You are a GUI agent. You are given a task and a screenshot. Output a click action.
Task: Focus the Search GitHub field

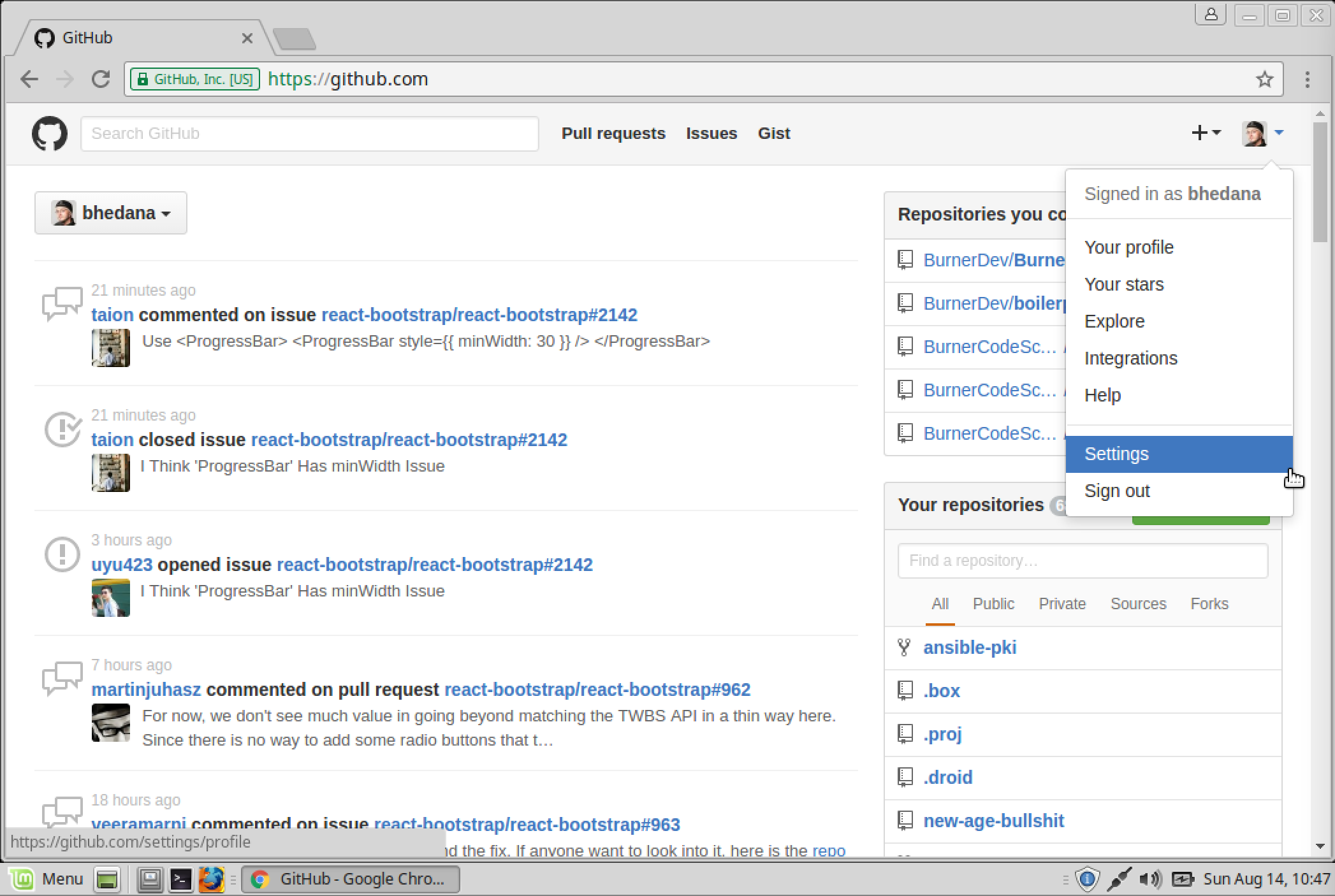coord(310,134)
